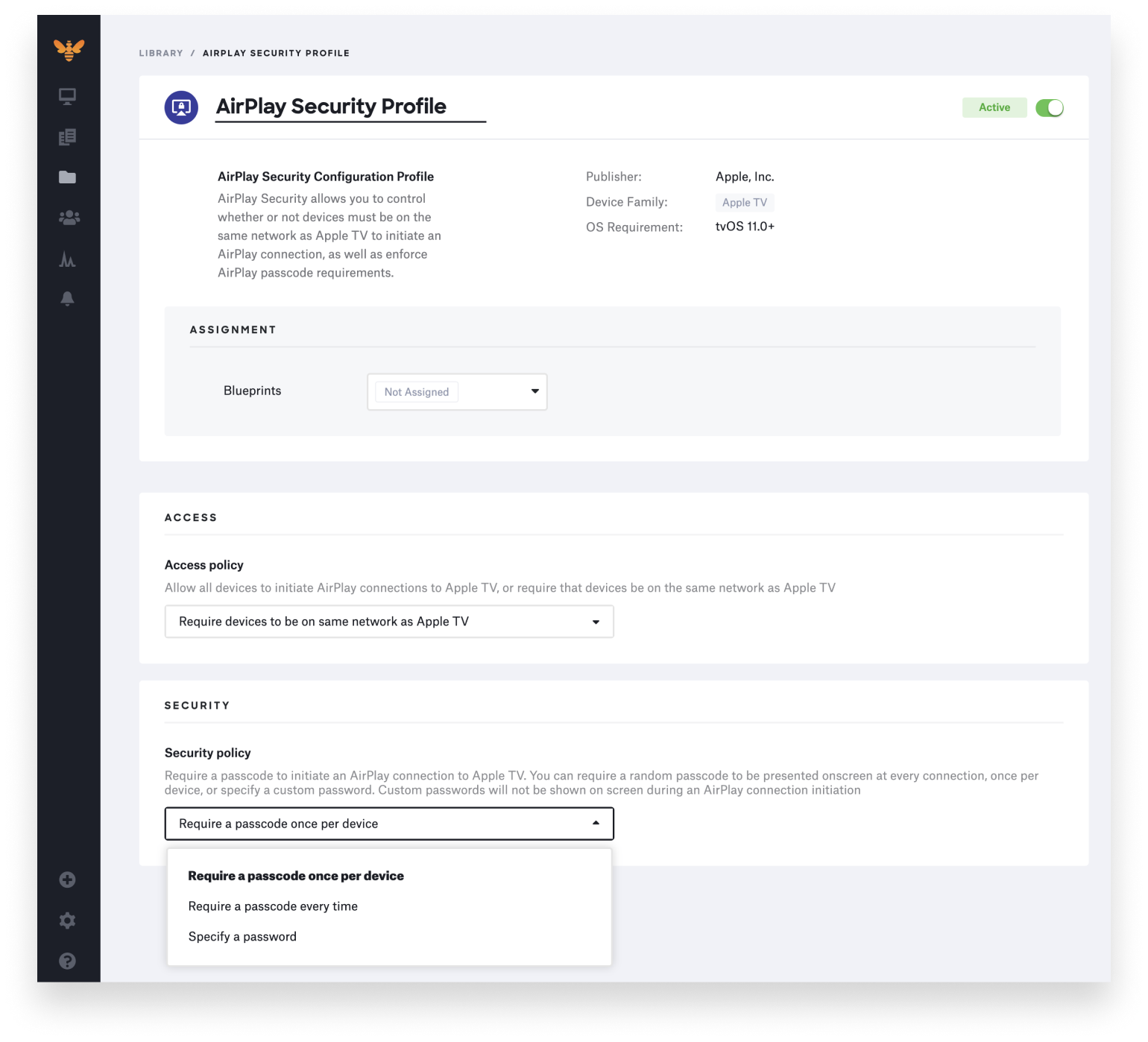View Activity via graph icon
The image size is (1148, 1042).
67,259
